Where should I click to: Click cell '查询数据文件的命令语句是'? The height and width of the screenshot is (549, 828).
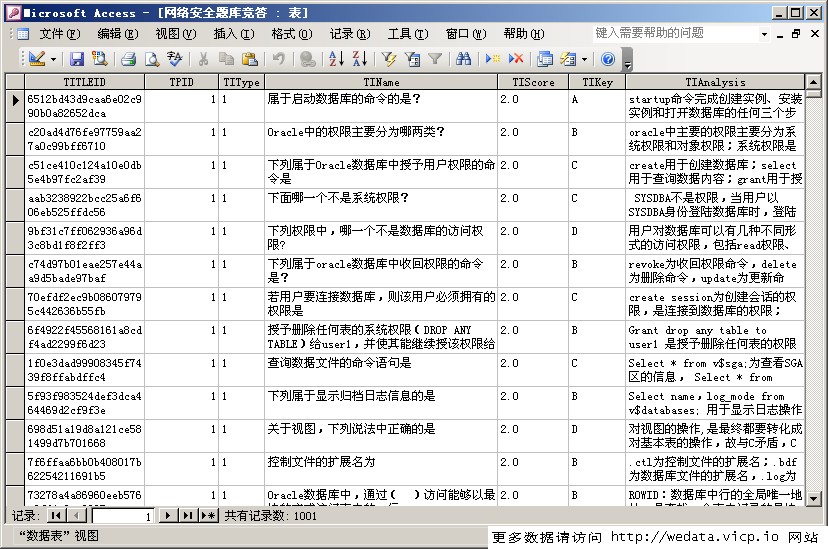[x=381, y=370]
